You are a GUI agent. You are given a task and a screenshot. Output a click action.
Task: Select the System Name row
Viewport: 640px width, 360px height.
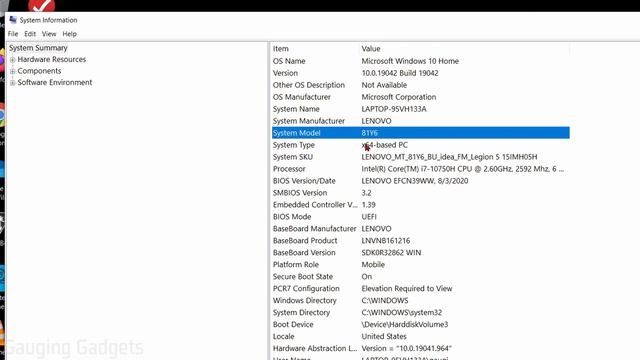tap(420, 109)
